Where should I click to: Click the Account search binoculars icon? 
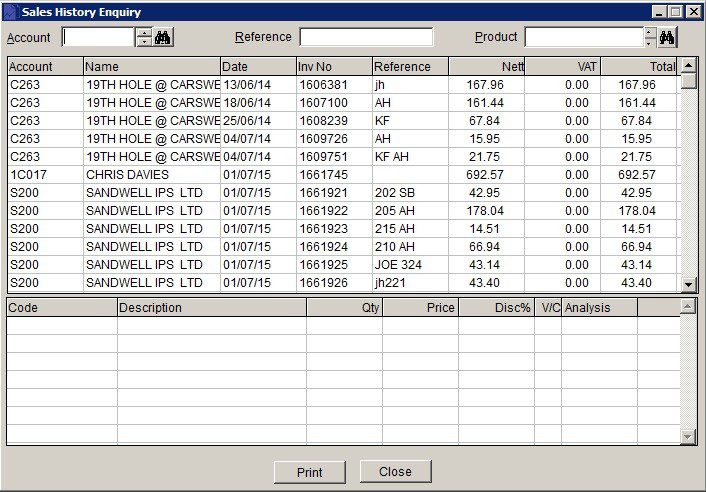[163, 37]
